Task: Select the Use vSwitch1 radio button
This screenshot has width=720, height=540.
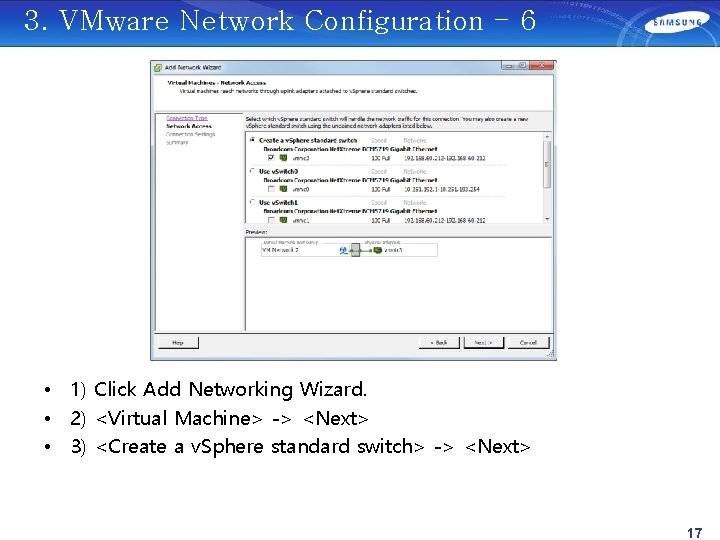Action: [x=252, y=202]
